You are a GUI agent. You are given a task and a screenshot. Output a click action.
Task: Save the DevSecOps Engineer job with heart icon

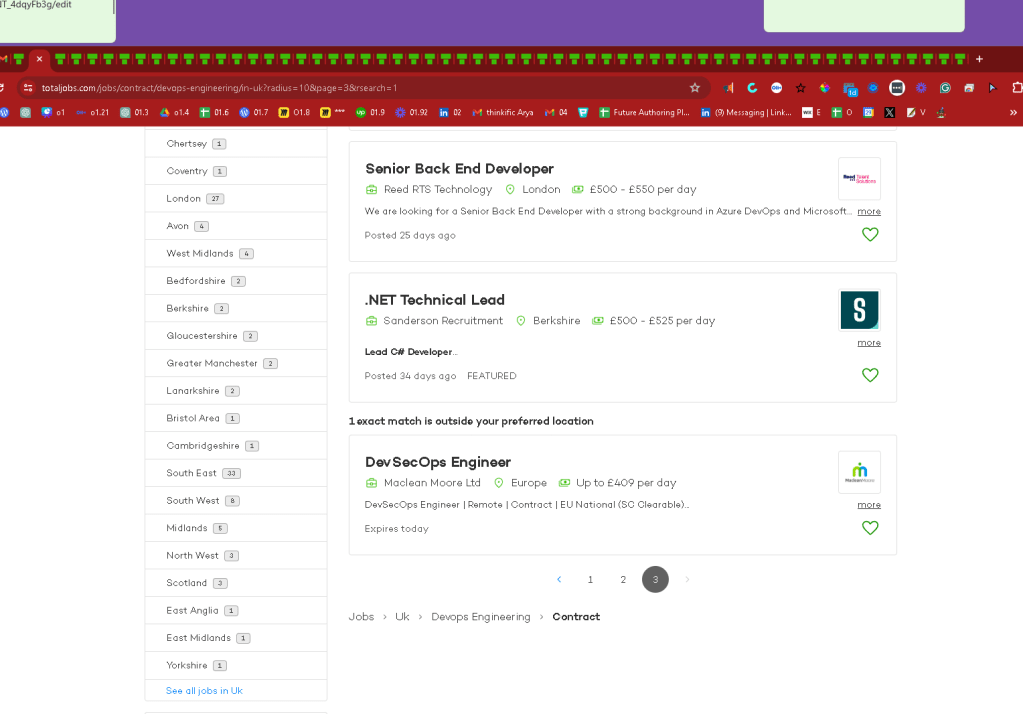pos(870,527)
